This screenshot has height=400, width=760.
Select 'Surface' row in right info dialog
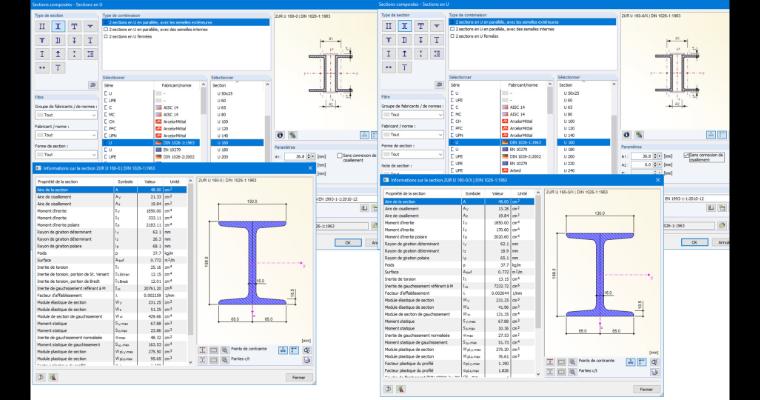[x=459, y=272]
